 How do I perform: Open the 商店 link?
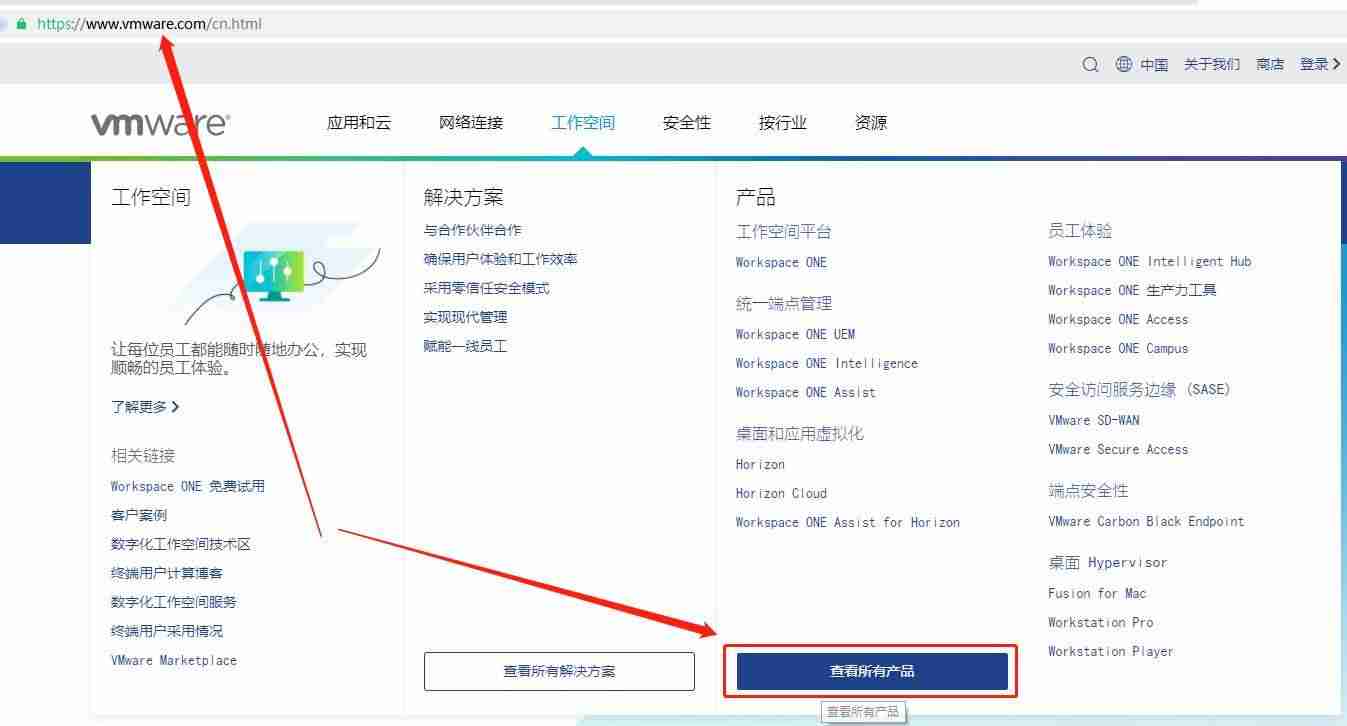point(1270,64)
